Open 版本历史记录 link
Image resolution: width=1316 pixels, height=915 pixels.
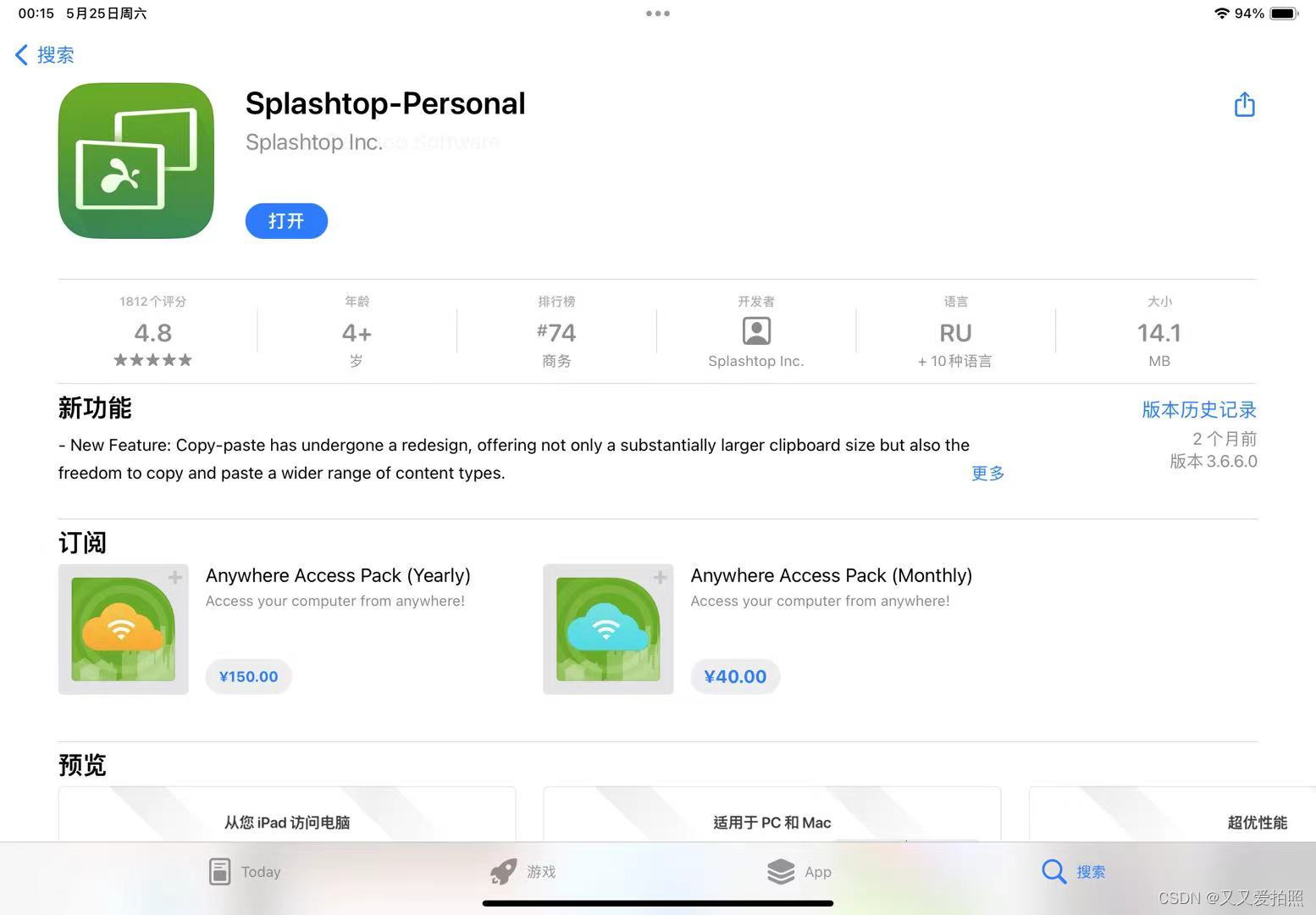pyautogui.click(x=1199, y=409)
